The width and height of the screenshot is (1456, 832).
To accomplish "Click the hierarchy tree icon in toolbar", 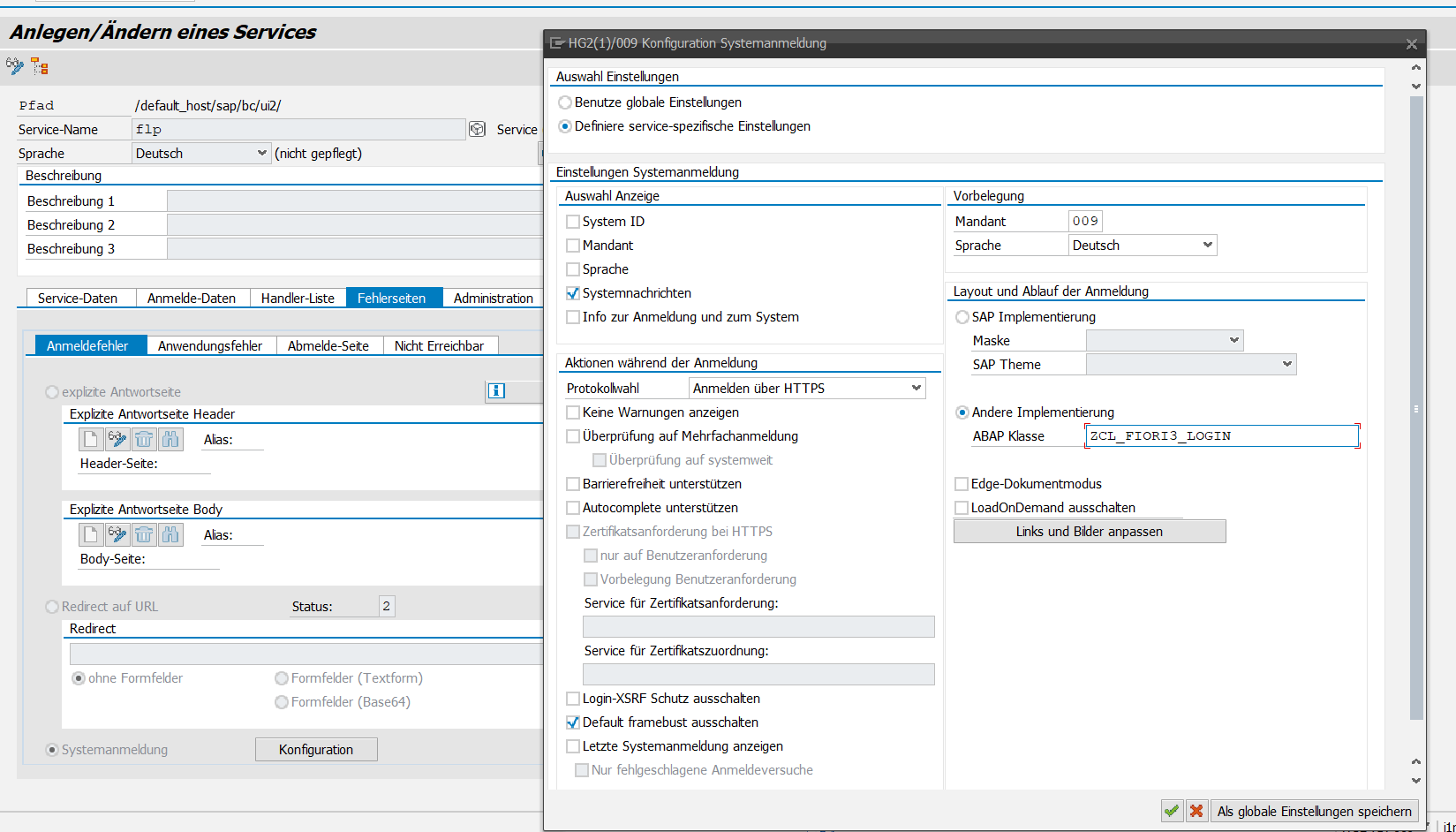I will 40,66.
